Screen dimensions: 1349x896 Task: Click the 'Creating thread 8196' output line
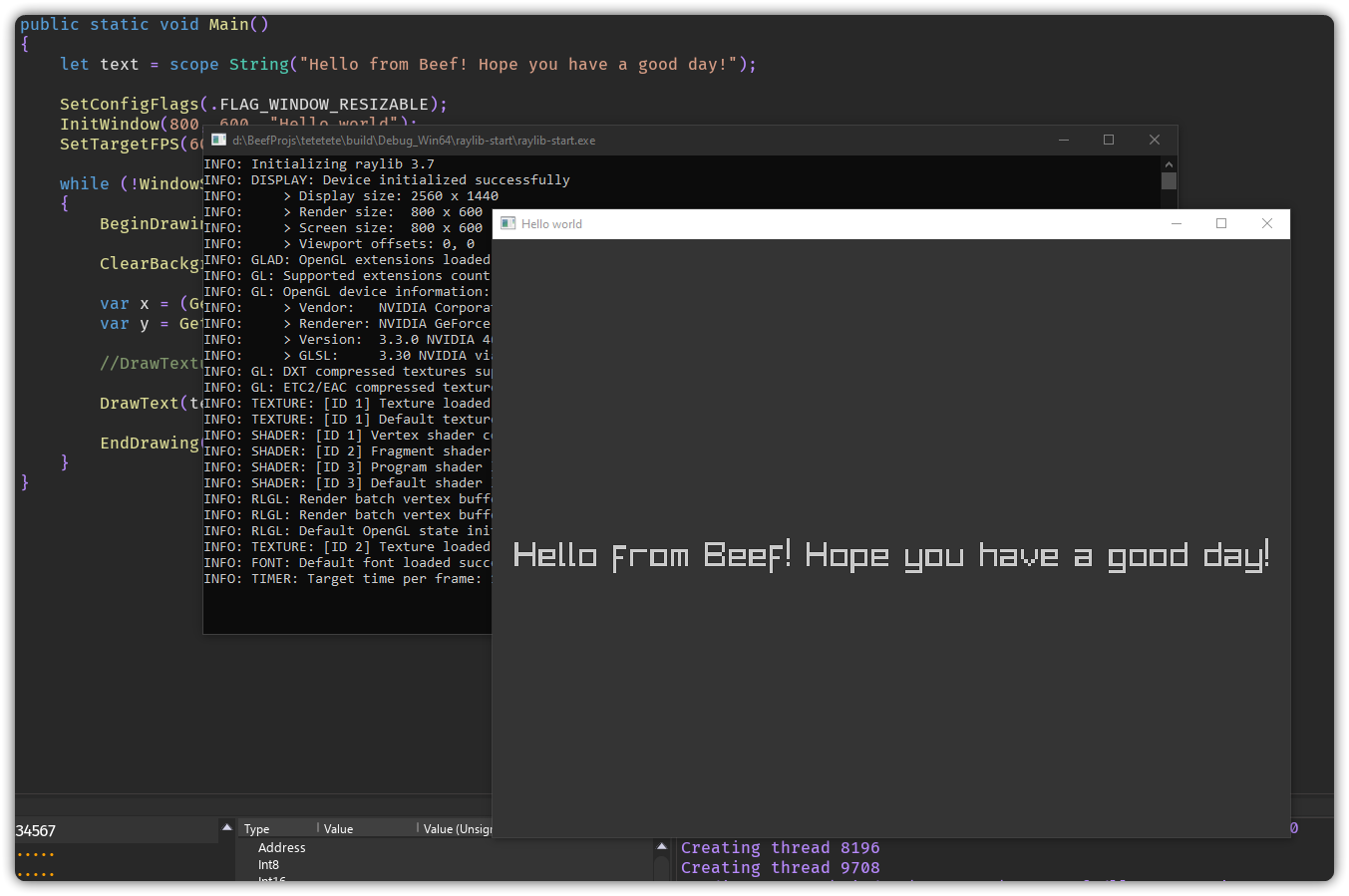click(781, 848)
